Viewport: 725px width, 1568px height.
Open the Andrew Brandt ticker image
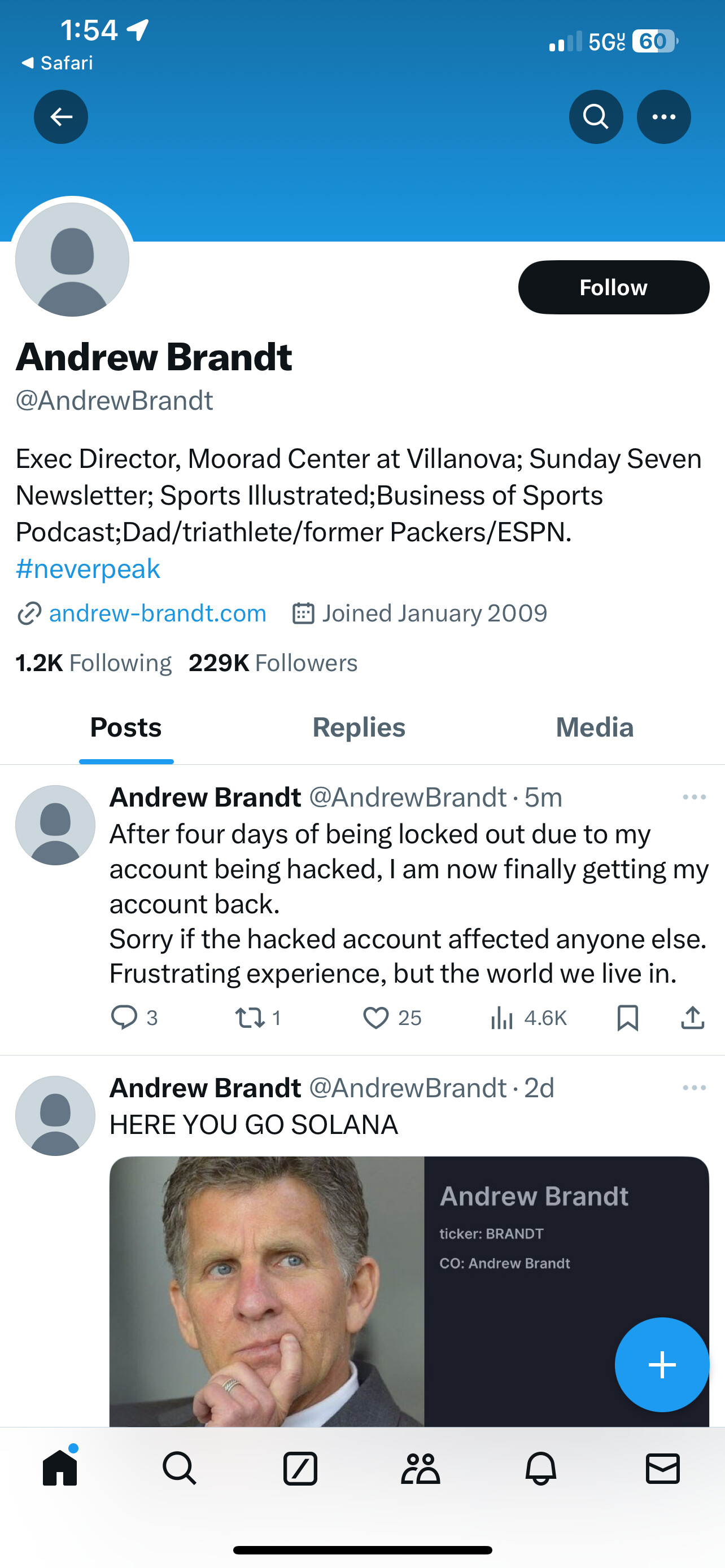409,1290
